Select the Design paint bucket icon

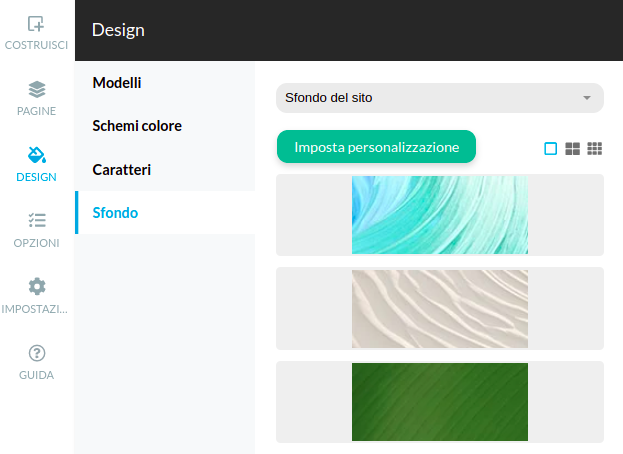click(x=36, y=155)
